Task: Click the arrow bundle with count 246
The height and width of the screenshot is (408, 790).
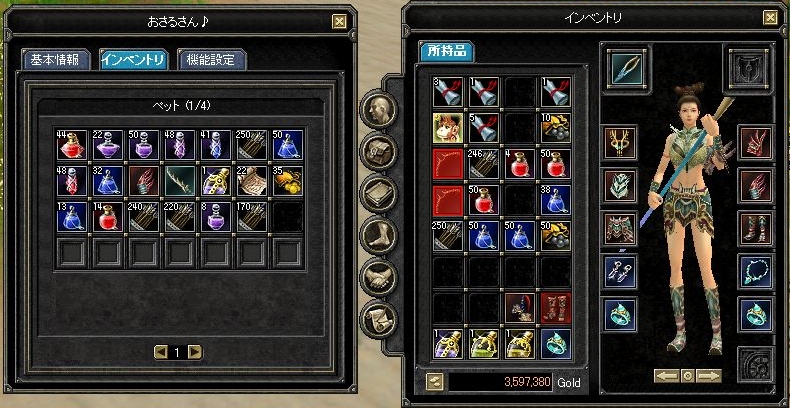Action: (484, 164)
